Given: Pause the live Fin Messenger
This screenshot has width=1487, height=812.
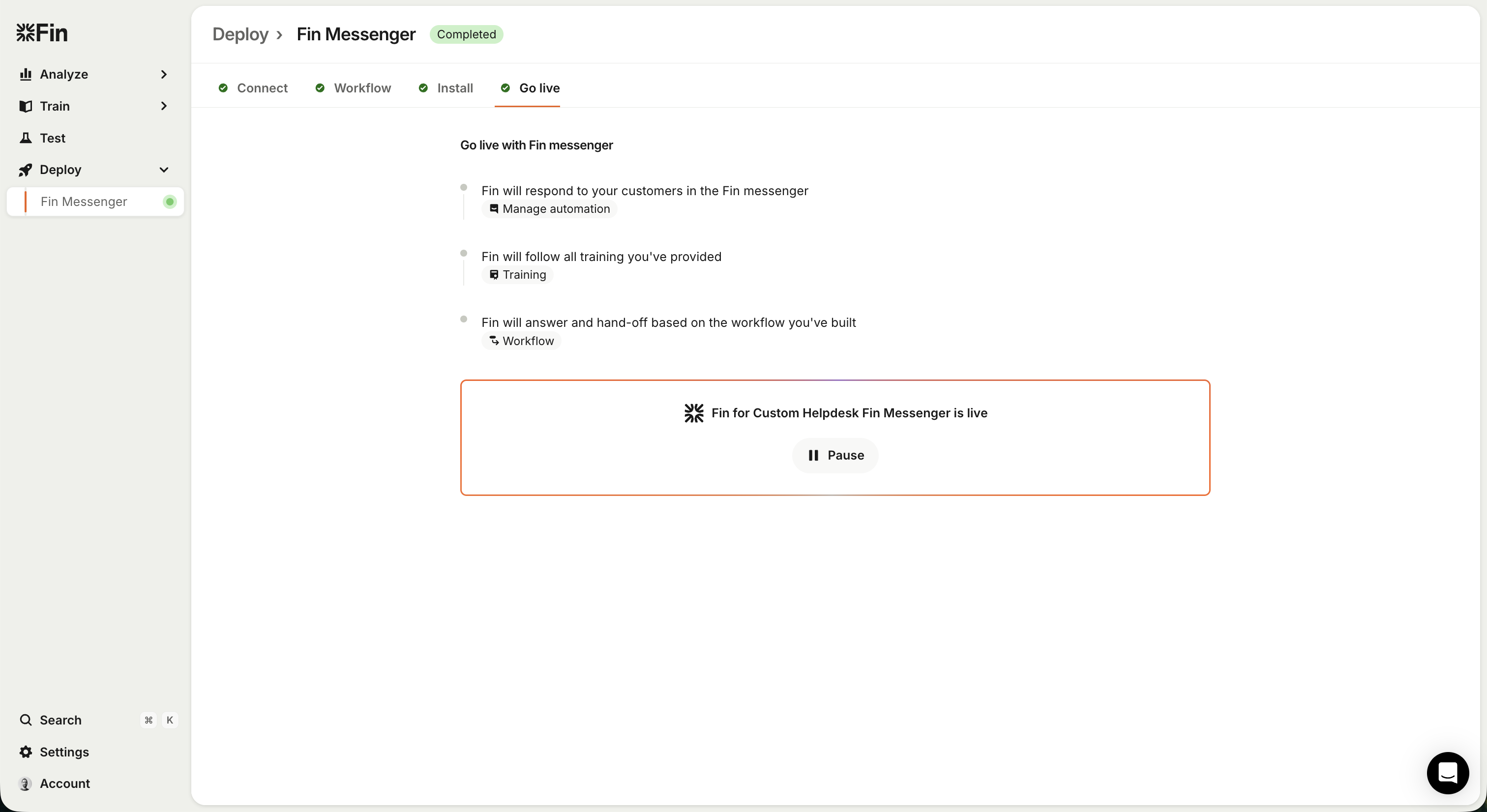Looking at the screenshot, I should (x=834, y=455).
